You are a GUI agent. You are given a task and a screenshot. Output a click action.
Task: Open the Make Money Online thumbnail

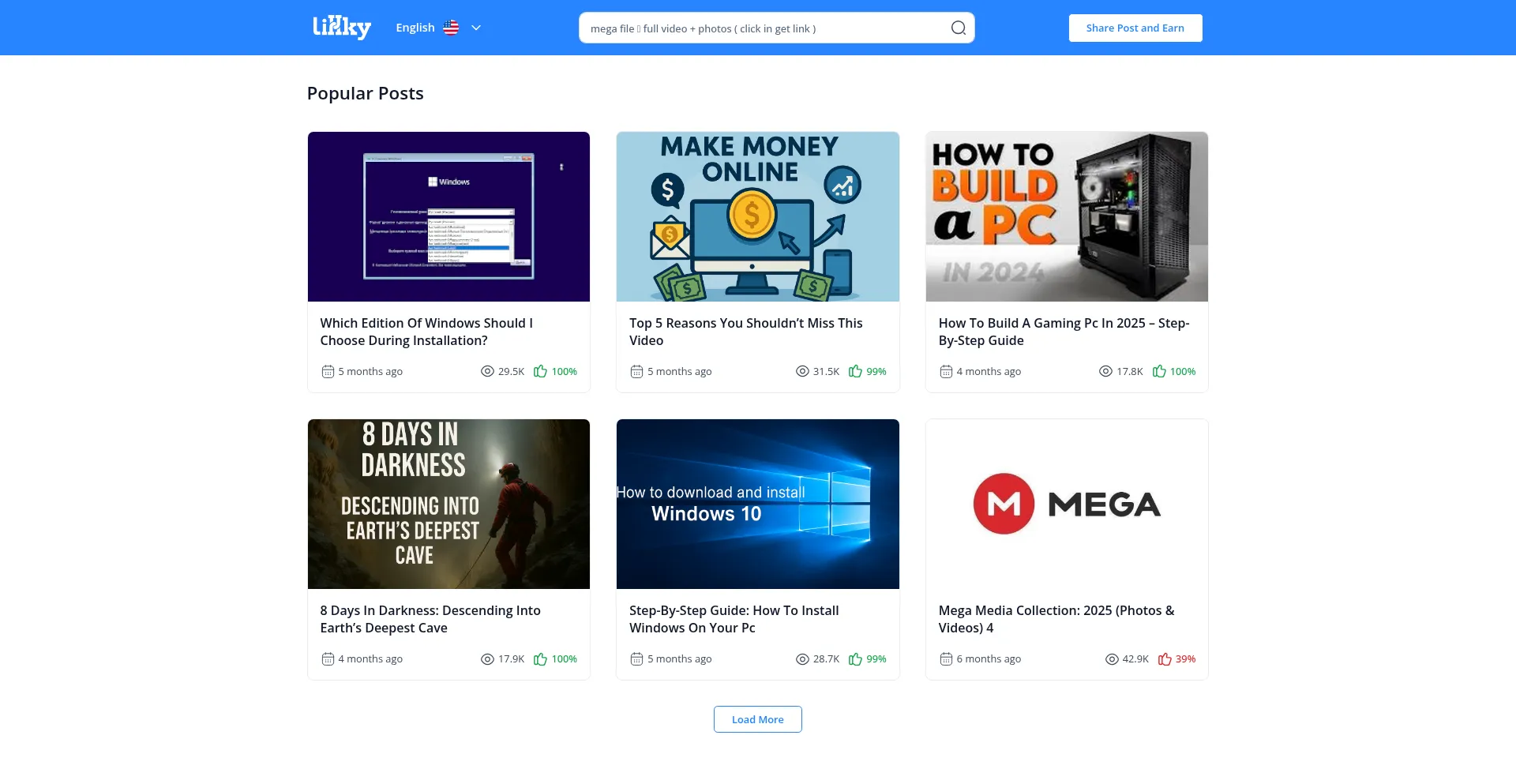(757, 216)
